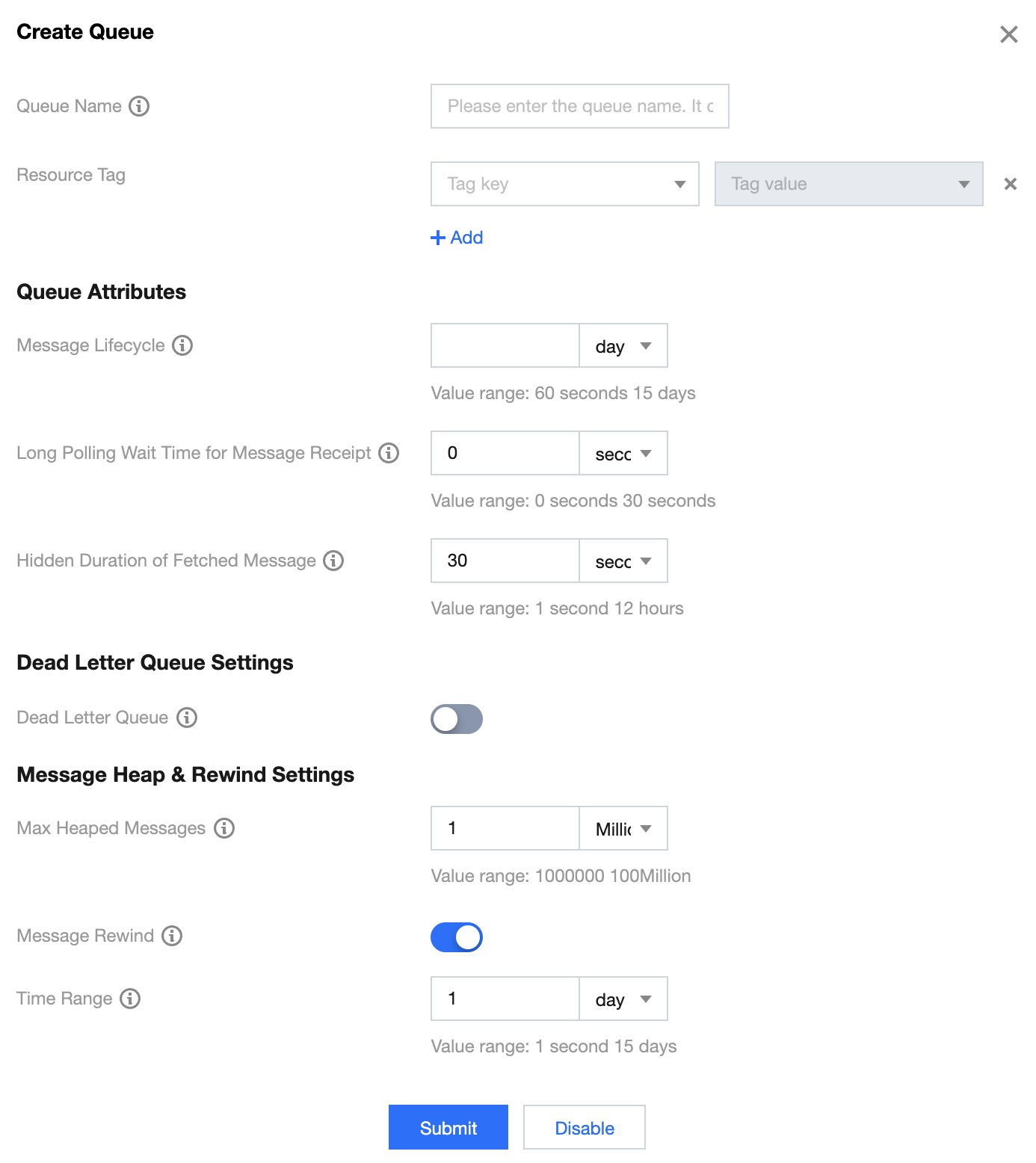The image size is (1036, 1163).
Task: Click the Message Rewind info icon
Action: tap(172, 936)
